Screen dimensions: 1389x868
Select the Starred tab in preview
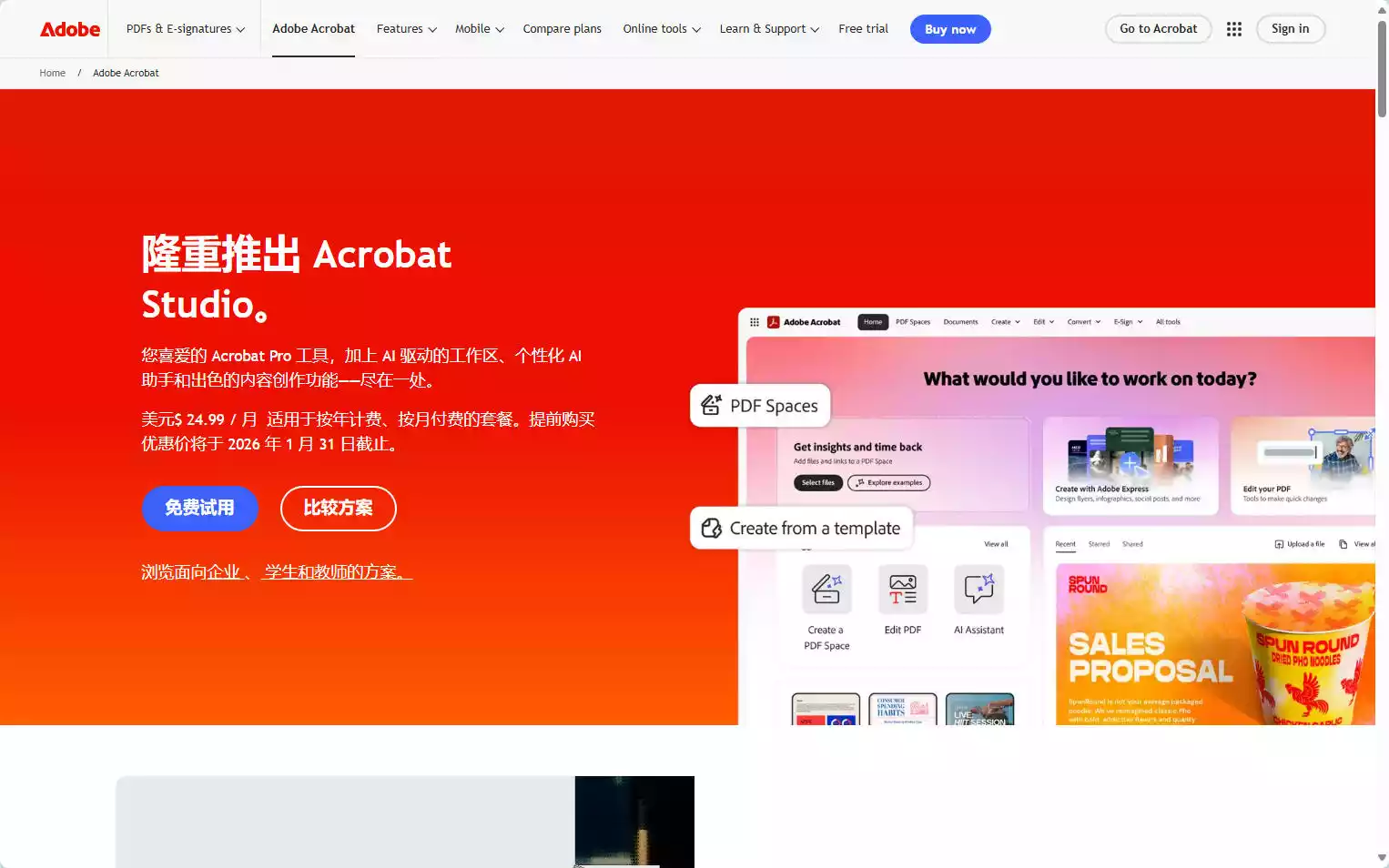tap(1099, 544)
